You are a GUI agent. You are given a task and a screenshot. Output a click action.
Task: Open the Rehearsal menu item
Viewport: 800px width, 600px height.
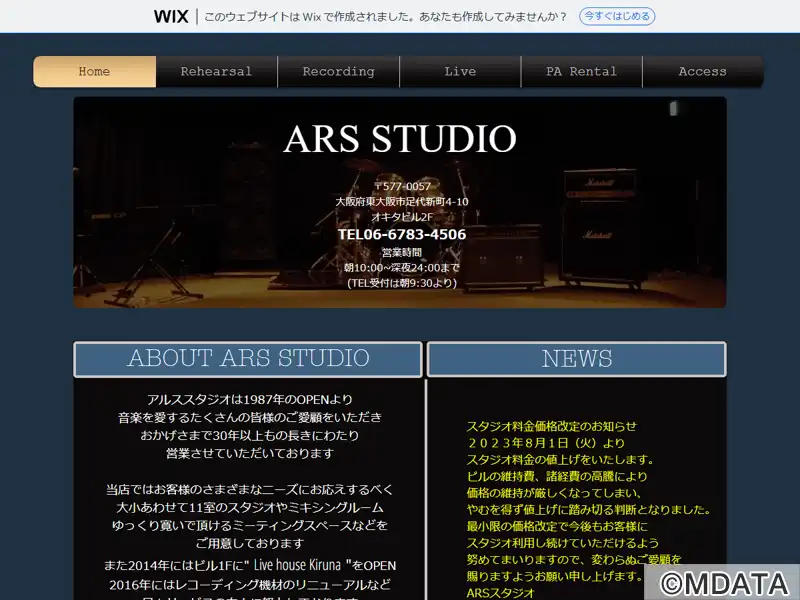tap(216, 72)
